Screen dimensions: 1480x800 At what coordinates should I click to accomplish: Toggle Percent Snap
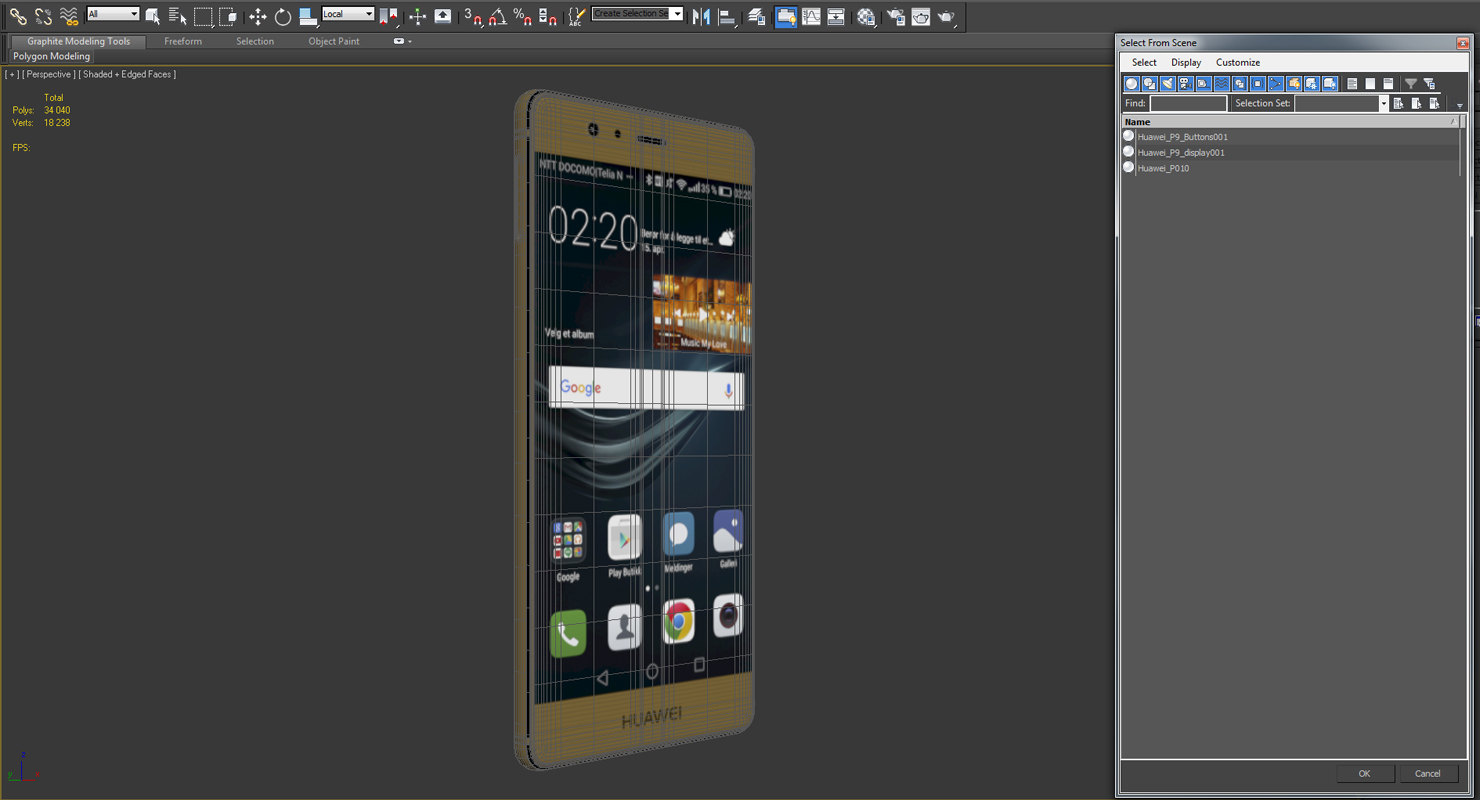[x=523, y=16]
